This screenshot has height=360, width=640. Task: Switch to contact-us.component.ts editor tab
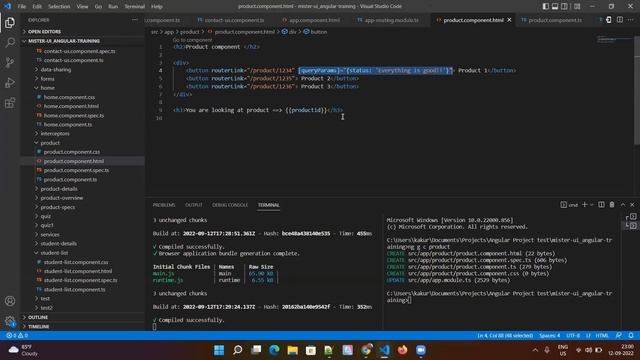(234, 20)
